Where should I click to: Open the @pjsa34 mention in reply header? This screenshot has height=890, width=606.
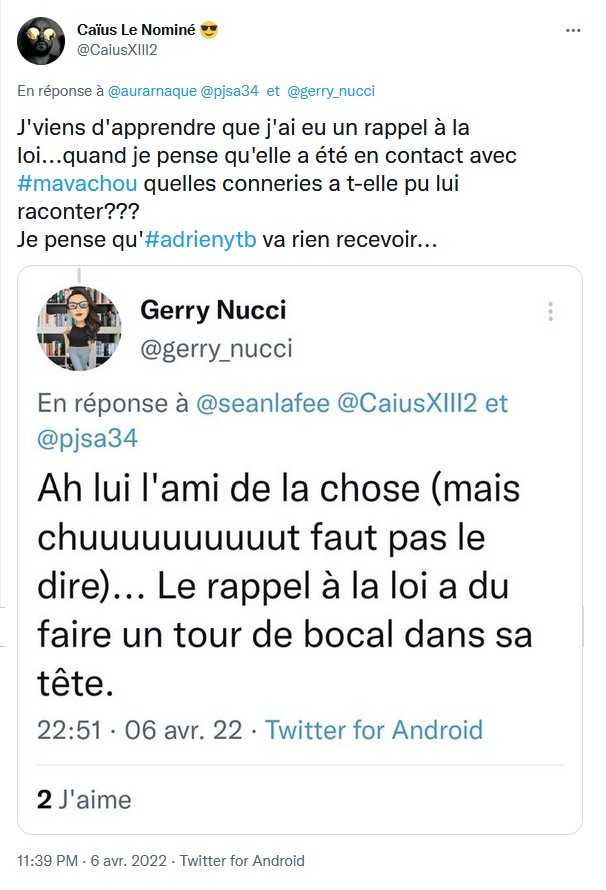(229, 91)
